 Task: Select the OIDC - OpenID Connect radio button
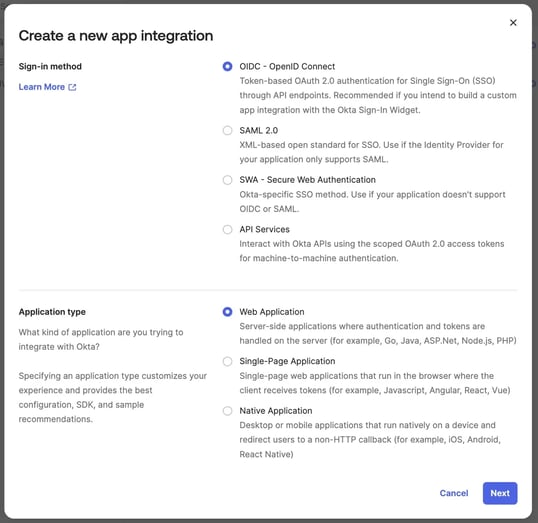(227, 66)
